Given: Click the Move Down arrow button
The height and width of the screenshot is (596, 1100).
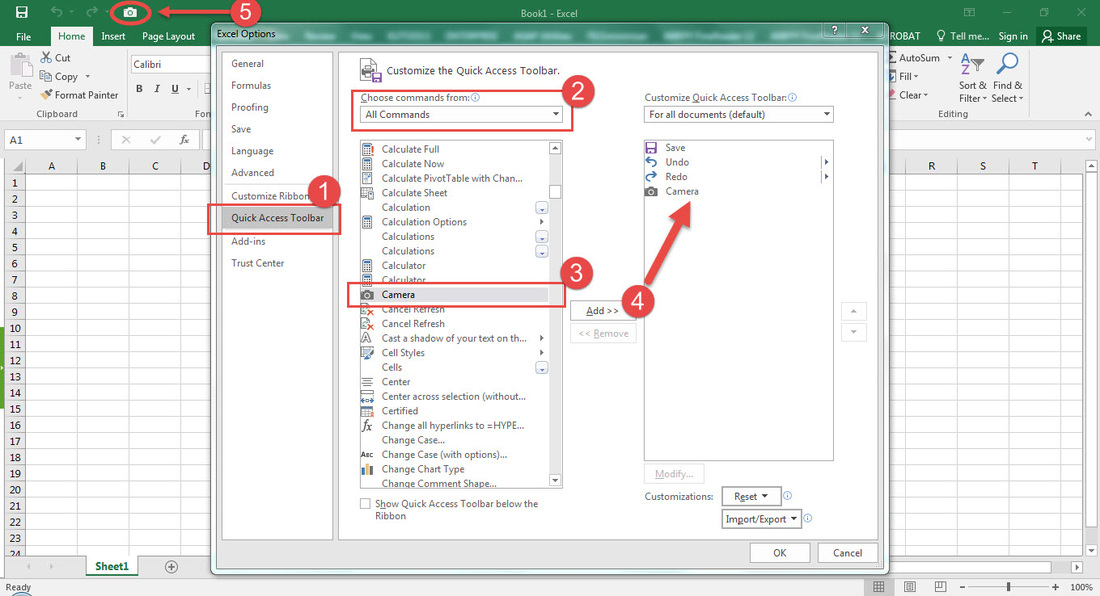Looking at the screenshot, I should (854, 332).
